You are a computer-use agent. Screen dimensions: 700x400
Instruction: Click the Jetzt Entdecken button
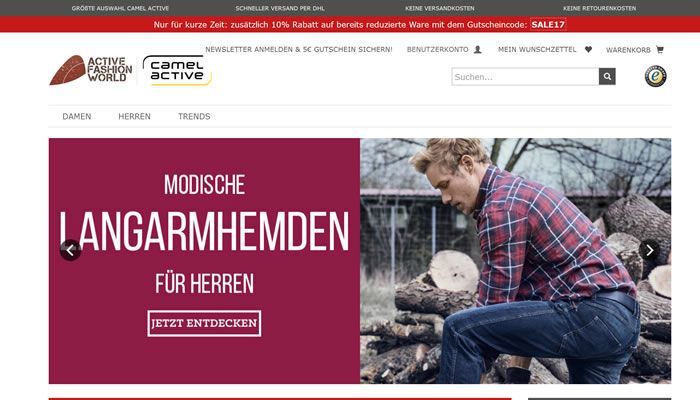tap(204, 323)
